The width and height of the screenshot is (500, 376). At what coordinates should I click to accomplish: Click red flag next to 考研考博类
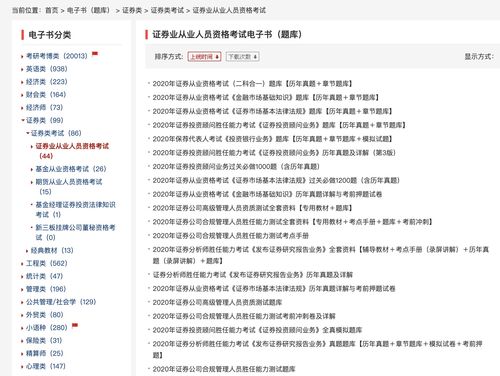[x=95, y=53]
